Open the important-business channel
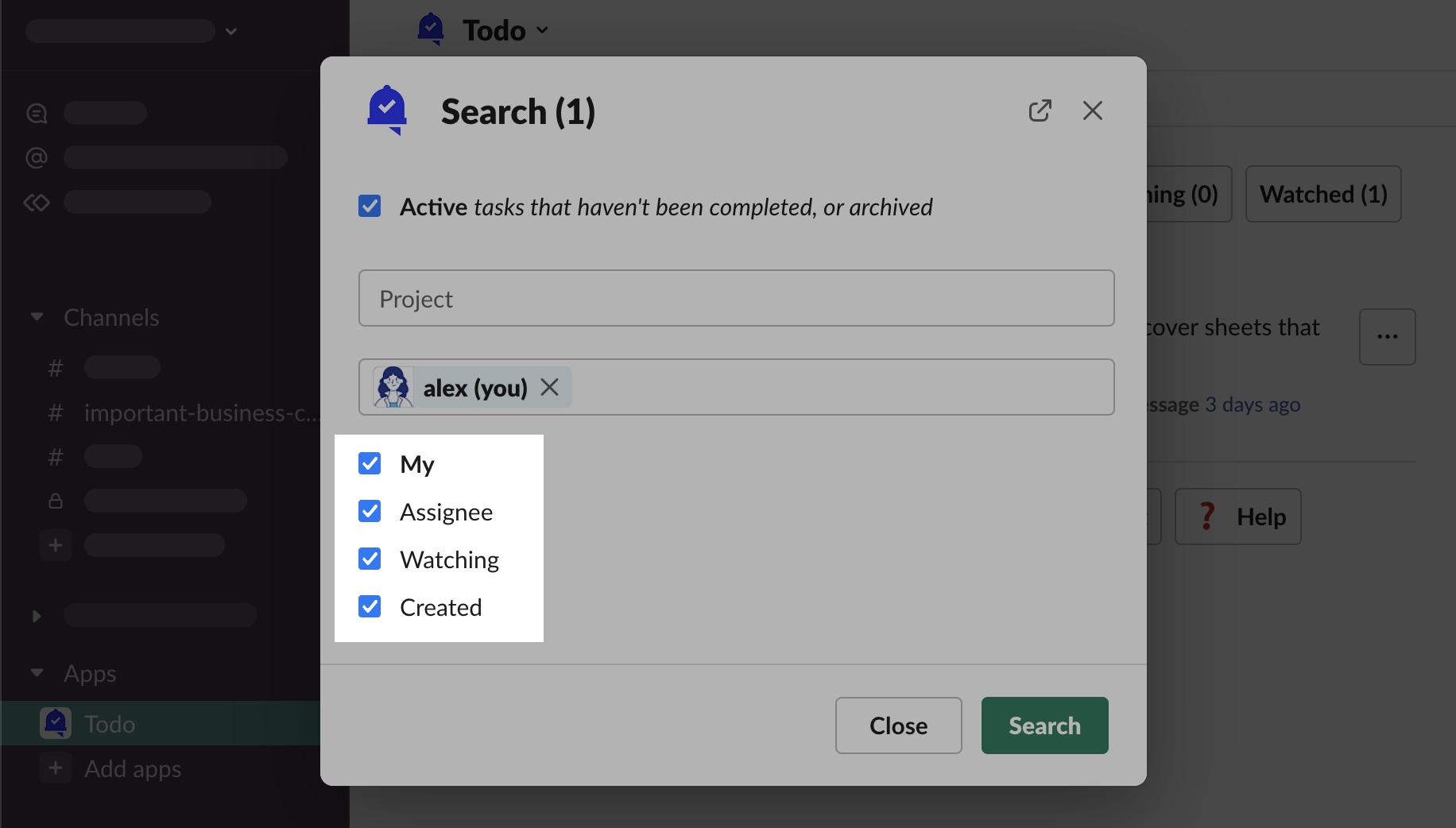Image resolution: width=1456 pixels, height=828 pixels. click(199, 413)
